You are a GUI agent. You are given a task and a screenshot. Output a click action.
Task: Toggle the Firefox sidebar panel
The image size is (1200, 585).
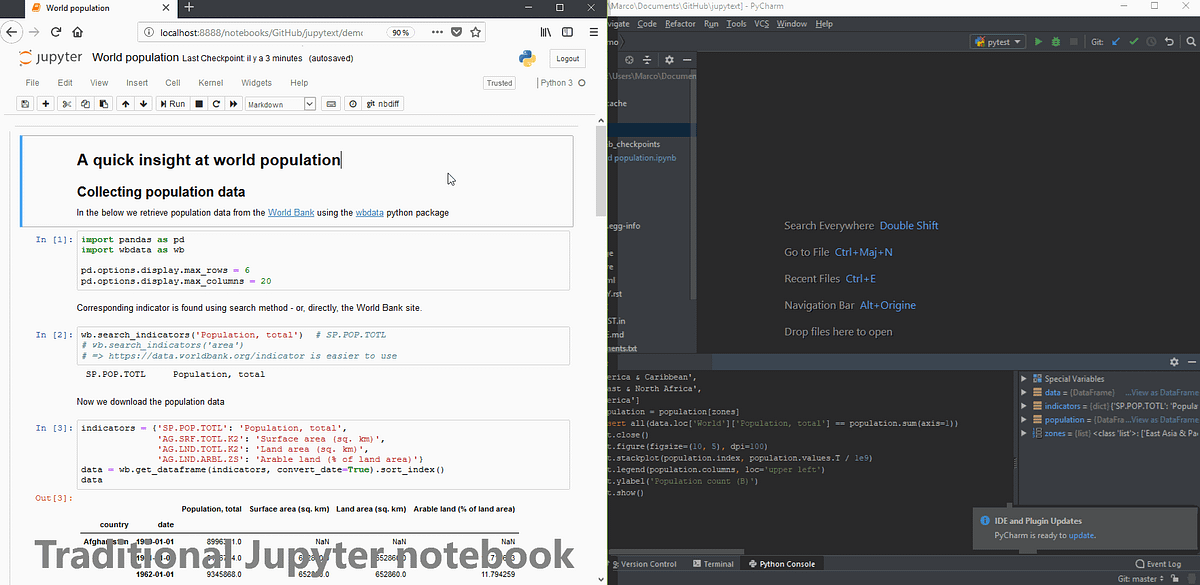coord(566,32)
